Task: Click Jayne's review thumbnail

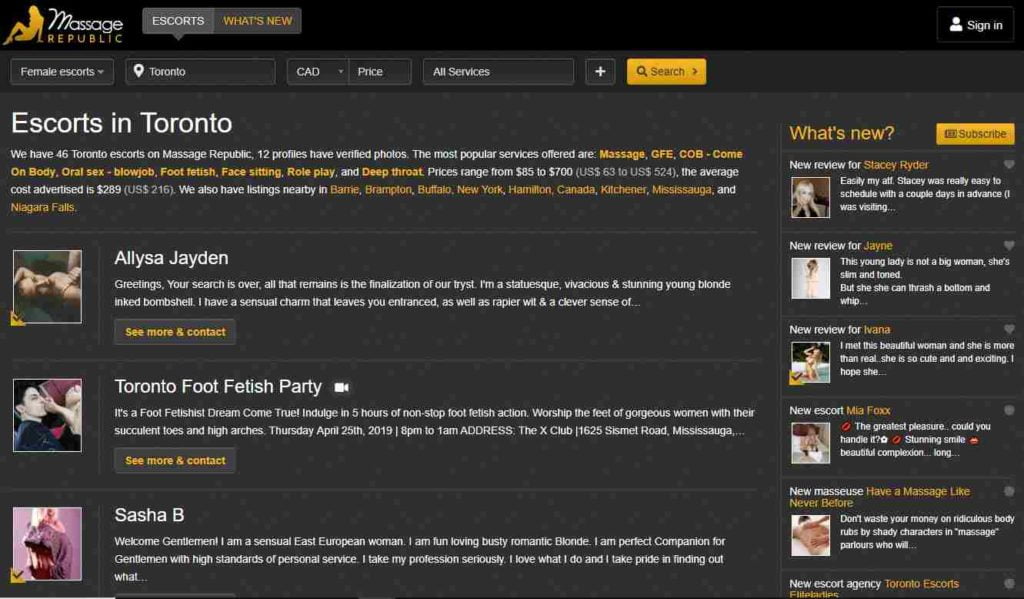Action: (810, 278)
